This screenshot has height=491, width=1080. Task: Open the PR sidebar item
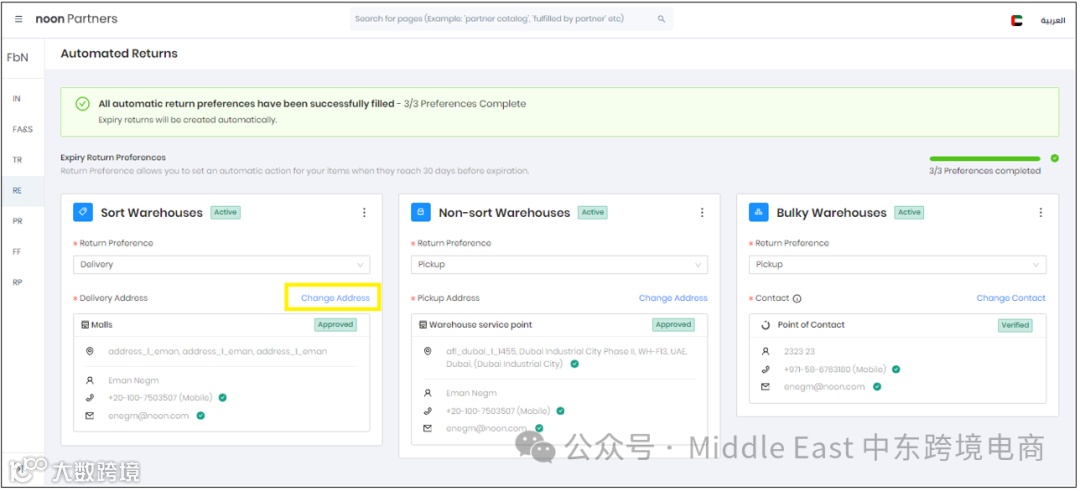17,221
